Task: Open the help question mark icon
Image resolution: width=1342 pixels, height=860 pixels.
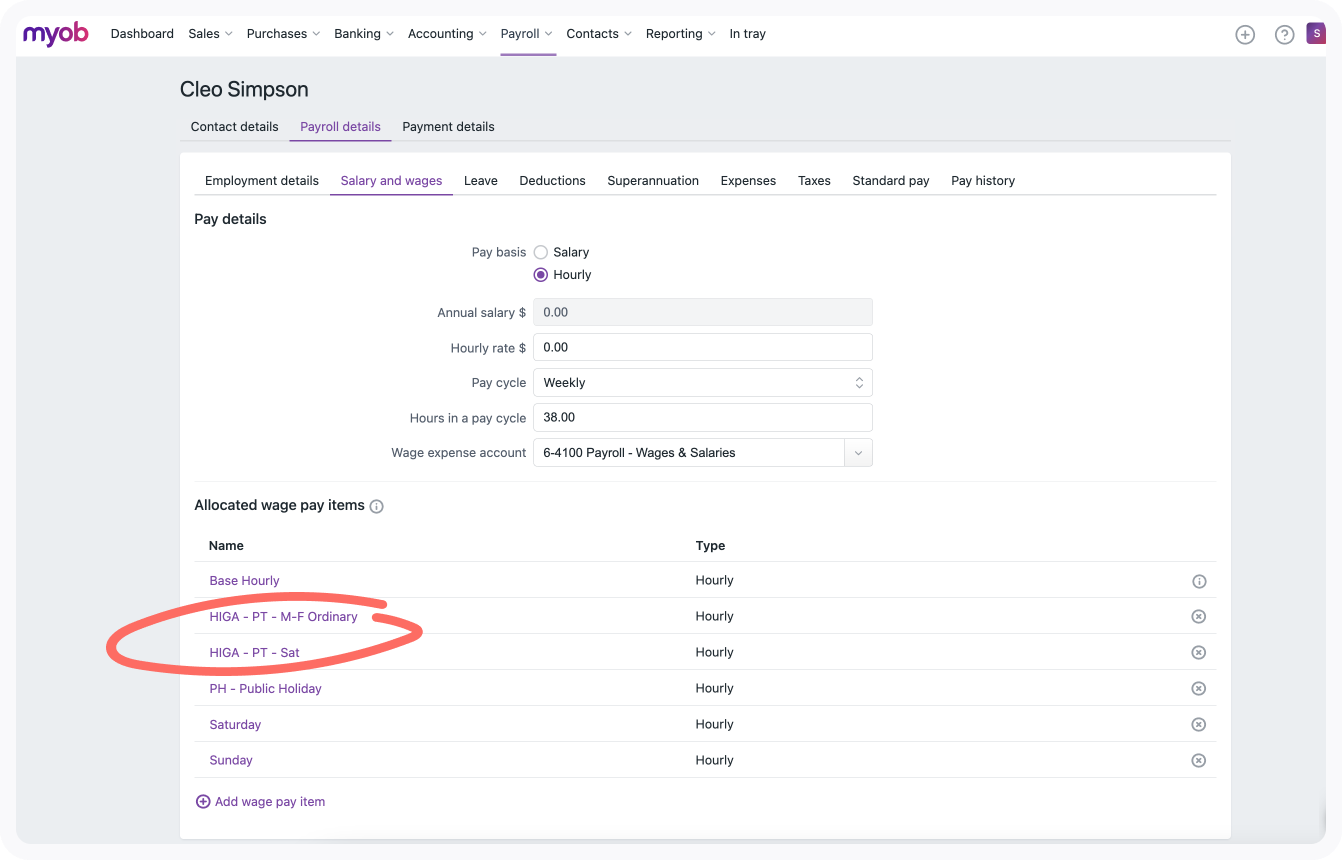Action: [x=1284, y=34]
